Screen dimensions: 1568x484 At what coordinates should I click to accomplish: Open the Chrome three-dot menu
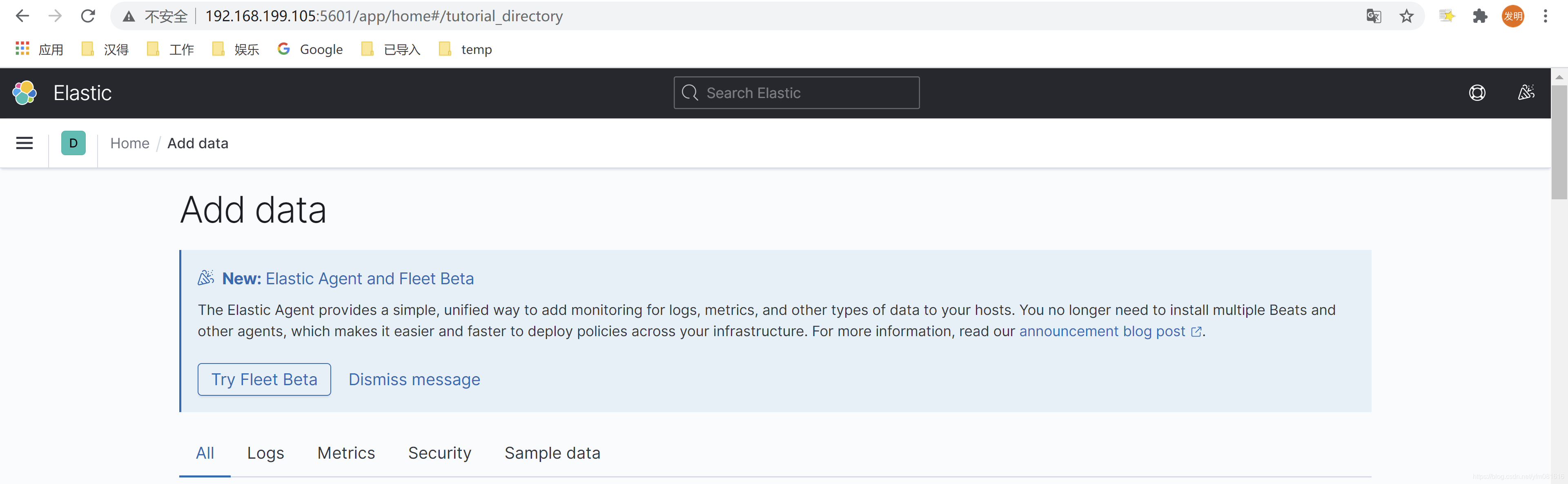1546,16
